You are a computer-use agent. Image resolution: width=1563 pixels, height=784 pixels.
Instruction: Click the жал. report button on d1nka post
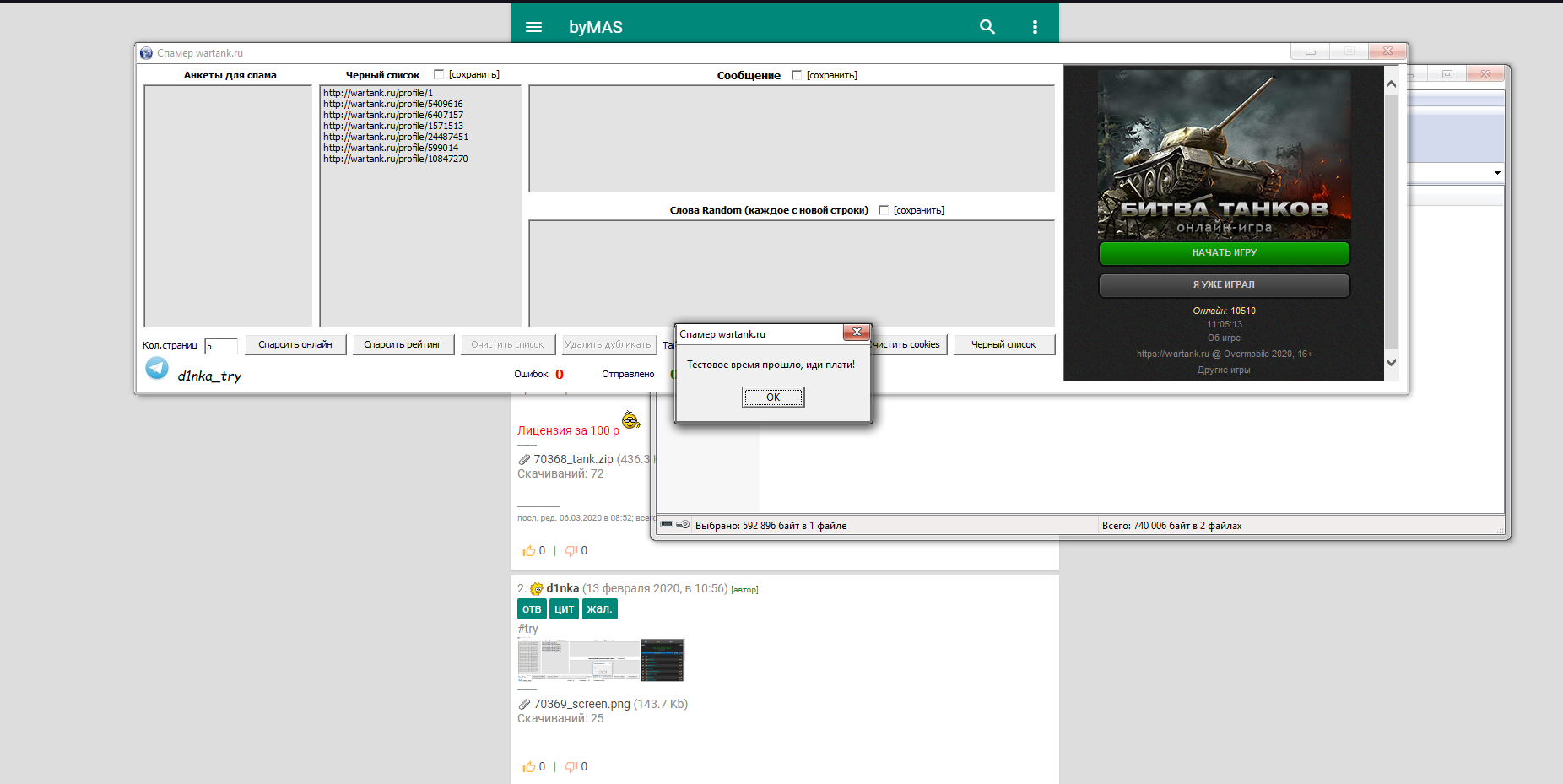599,609
